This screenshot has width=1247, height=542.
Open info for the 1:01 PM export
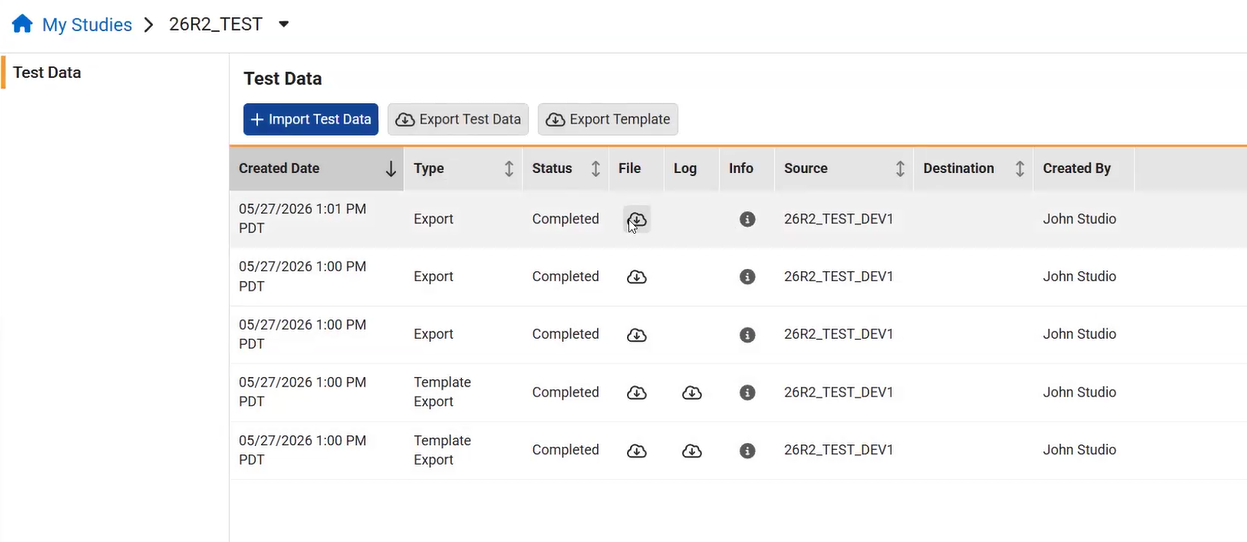click(x=747, y=219)
